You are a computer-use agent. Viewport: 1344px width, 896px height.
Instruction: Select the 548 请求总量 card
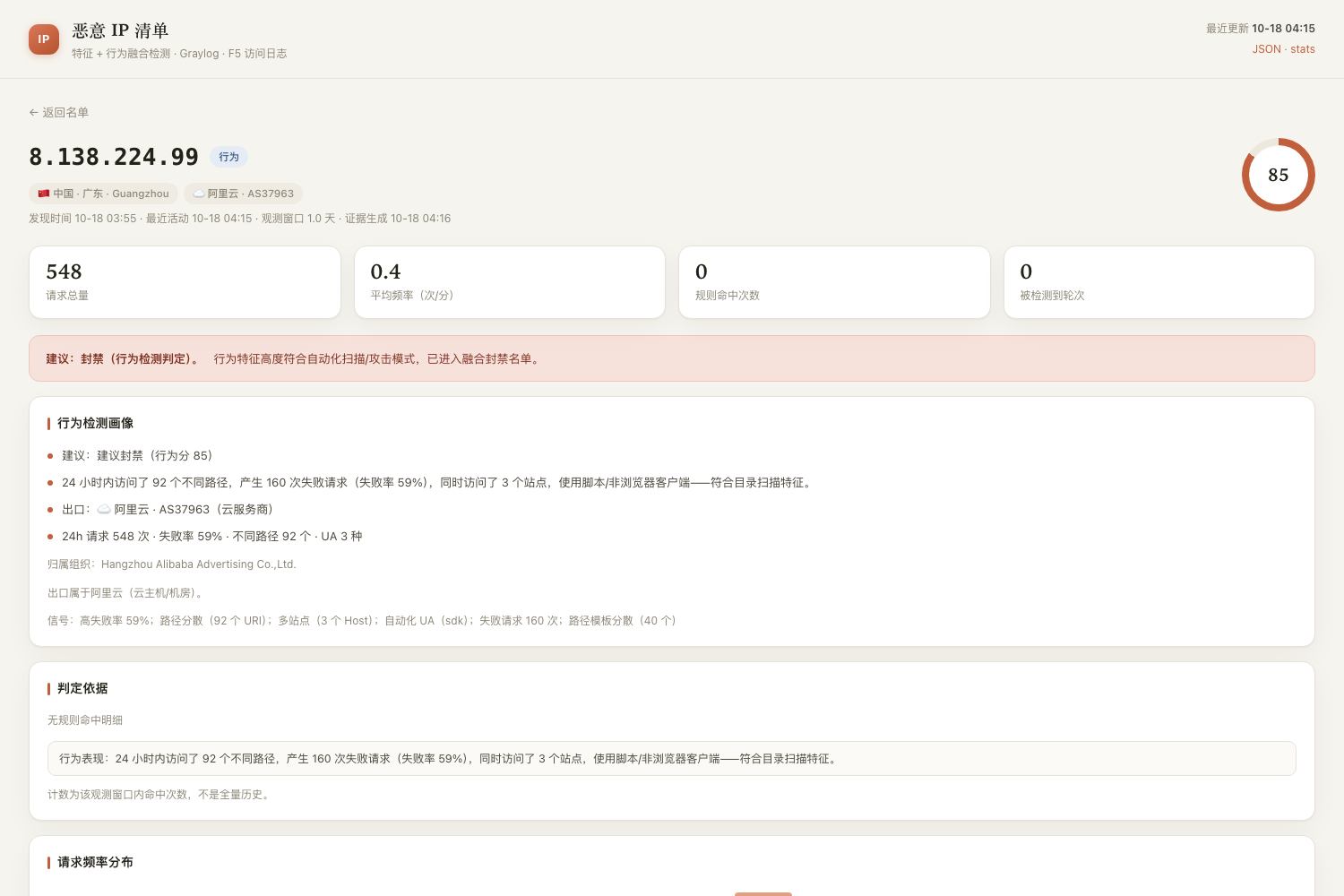(x=185, y=282)
